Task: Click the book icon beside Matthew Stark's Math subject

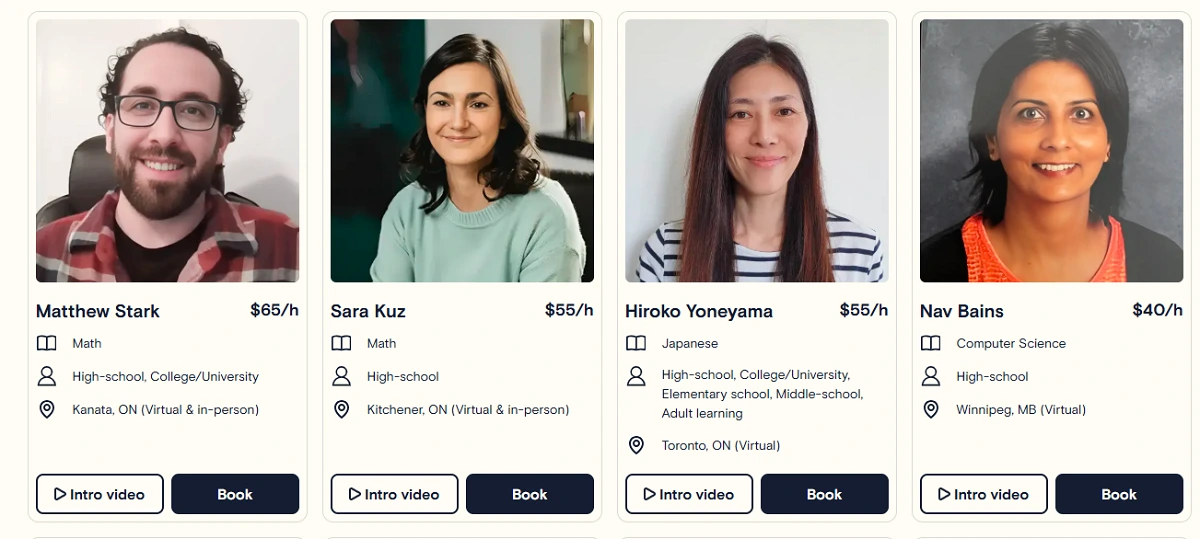Action: click(x=46, y=343)
